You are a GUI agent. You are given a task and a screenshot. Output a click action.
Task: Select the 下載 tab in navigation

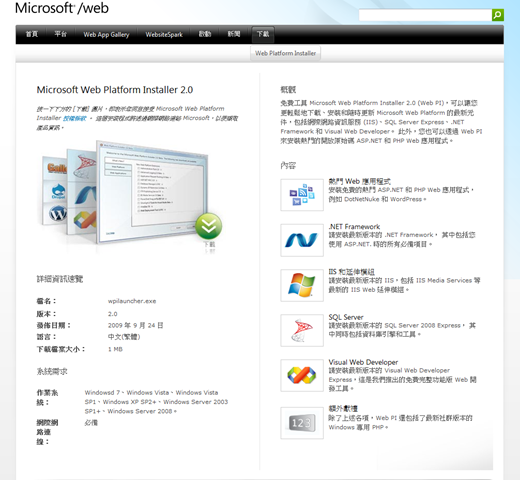[x=263, y=34]
